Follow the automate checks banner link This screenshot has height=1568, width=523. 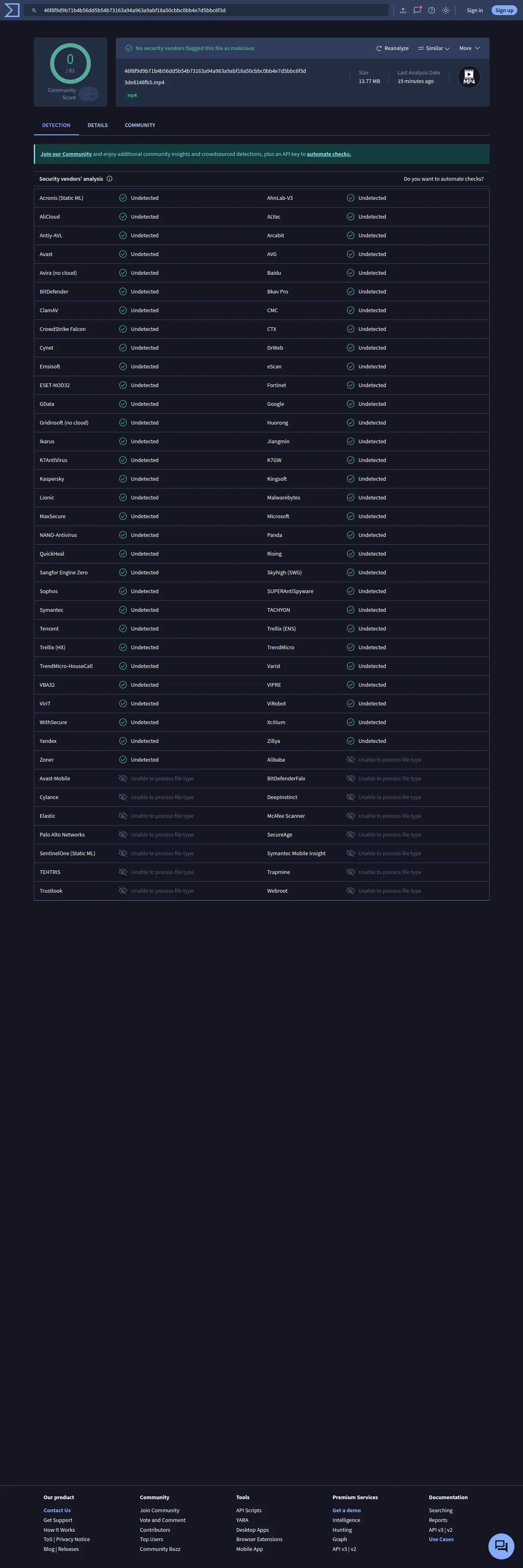click(x=329, y=155)
